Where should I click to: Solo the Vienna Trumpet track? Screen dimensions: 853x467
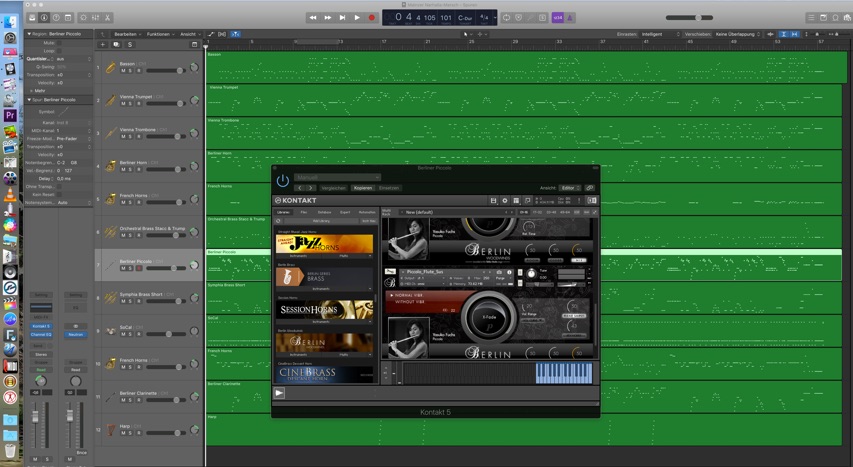pos(130,103)
